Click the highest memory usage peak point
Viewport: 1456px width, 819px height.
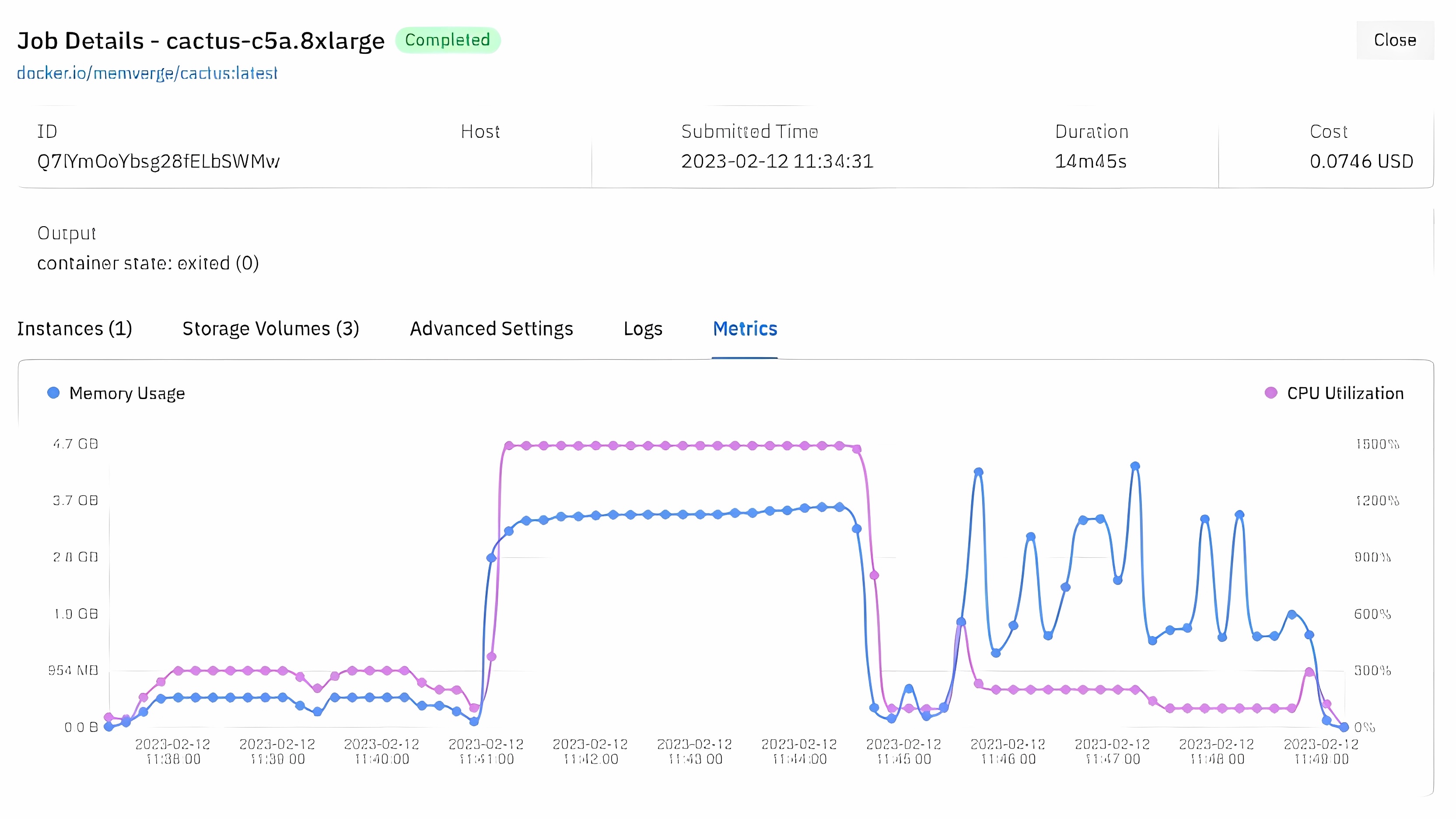click(1135, 466)
